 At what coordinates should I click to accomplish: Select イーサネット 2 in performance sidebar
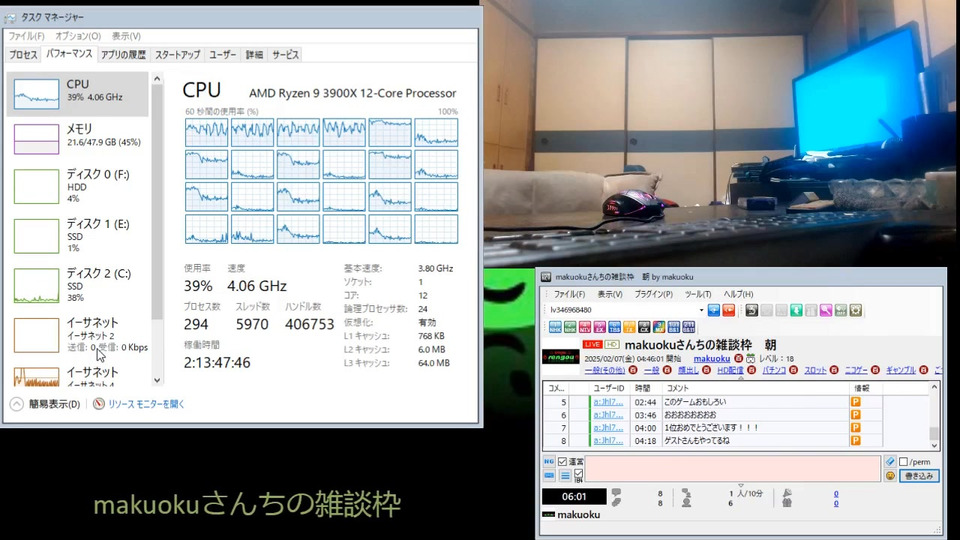point(78,334)
